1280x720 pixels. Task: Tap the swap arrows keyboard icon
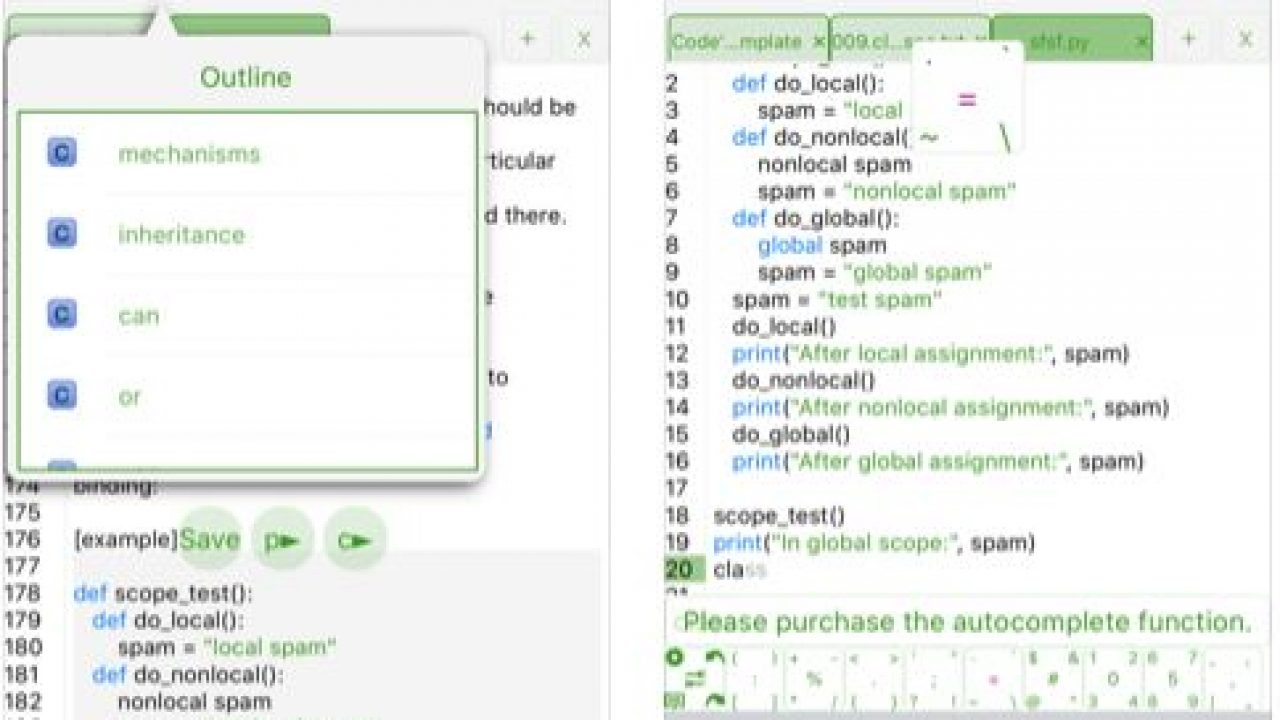[696, 679]
